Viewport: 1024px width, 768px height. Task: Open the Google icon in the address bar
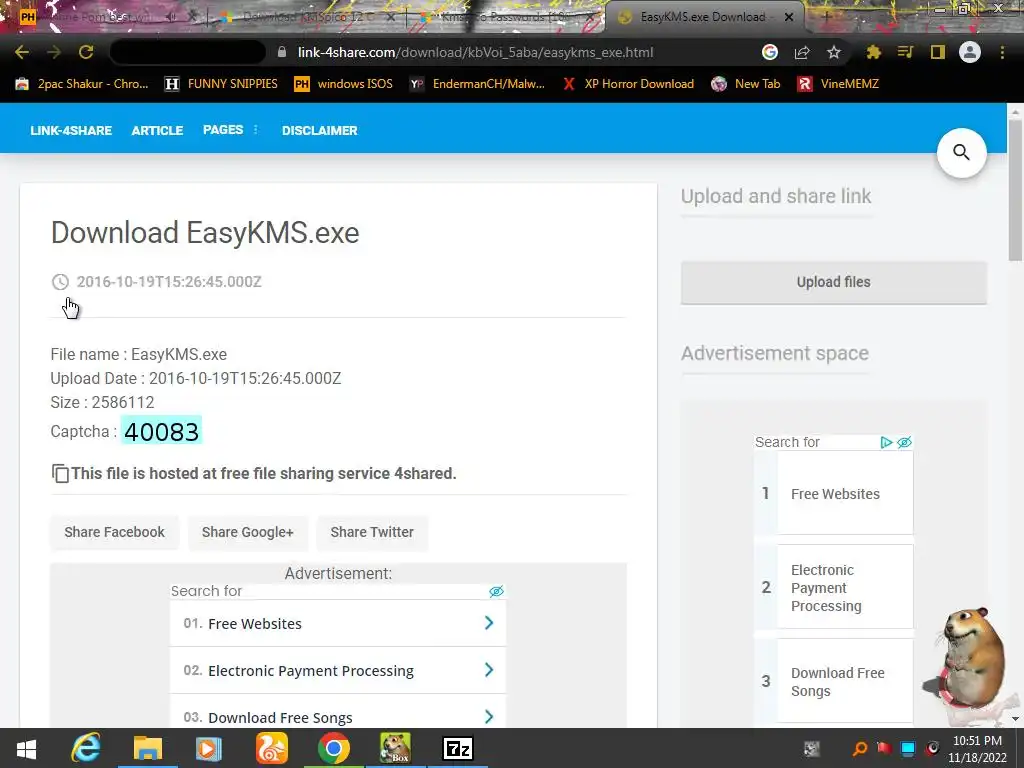(x=770, y=52)
